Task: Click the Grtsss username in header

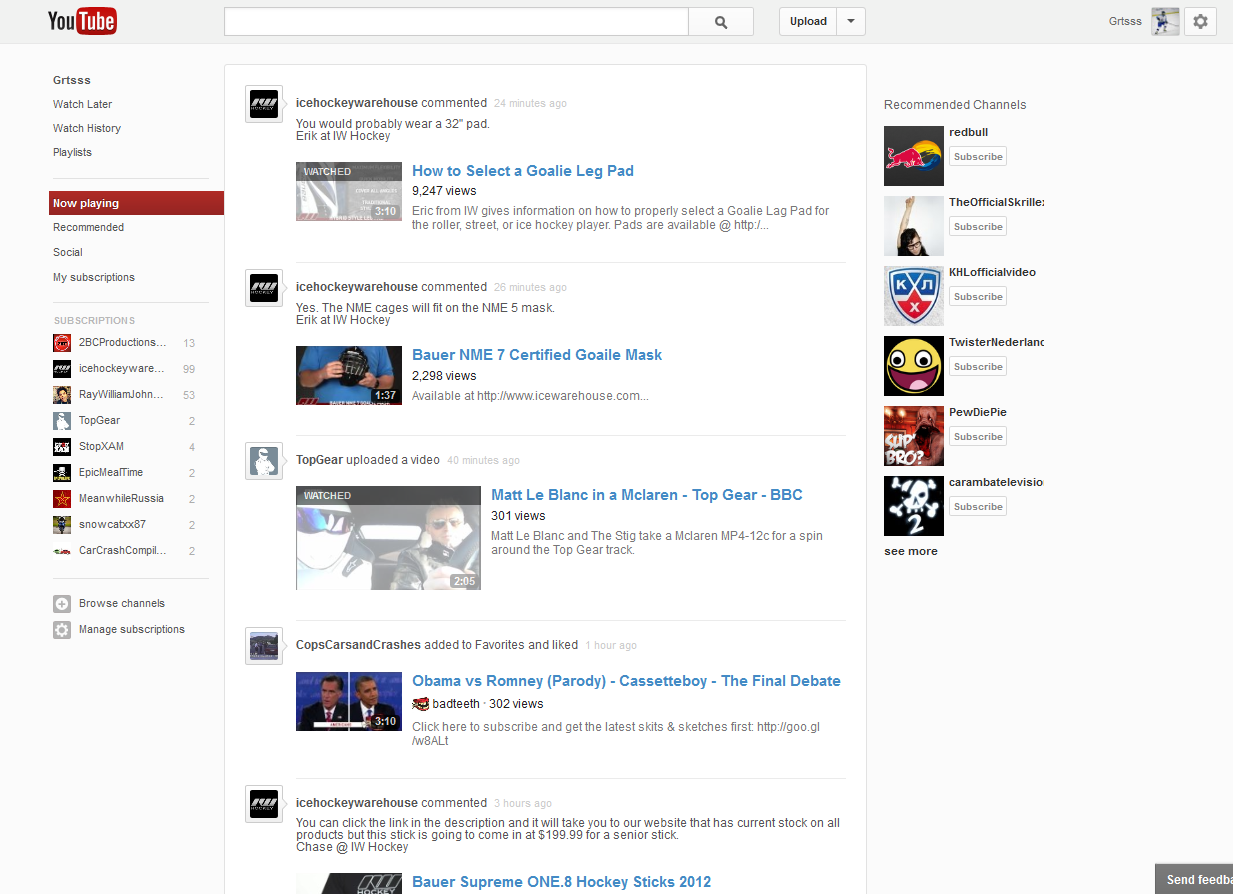Action: click(x=1125, y=22)
